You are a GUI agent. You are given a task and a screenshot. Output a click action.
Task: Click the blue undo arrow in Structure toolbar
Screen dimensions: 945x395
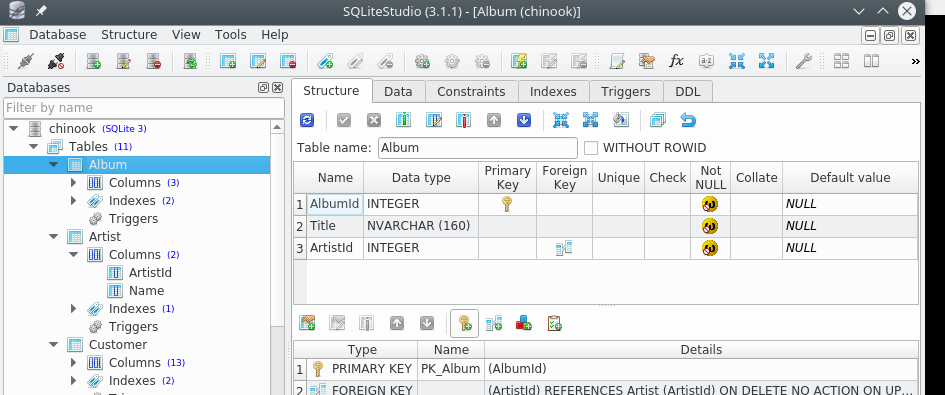tap(688, 121)
